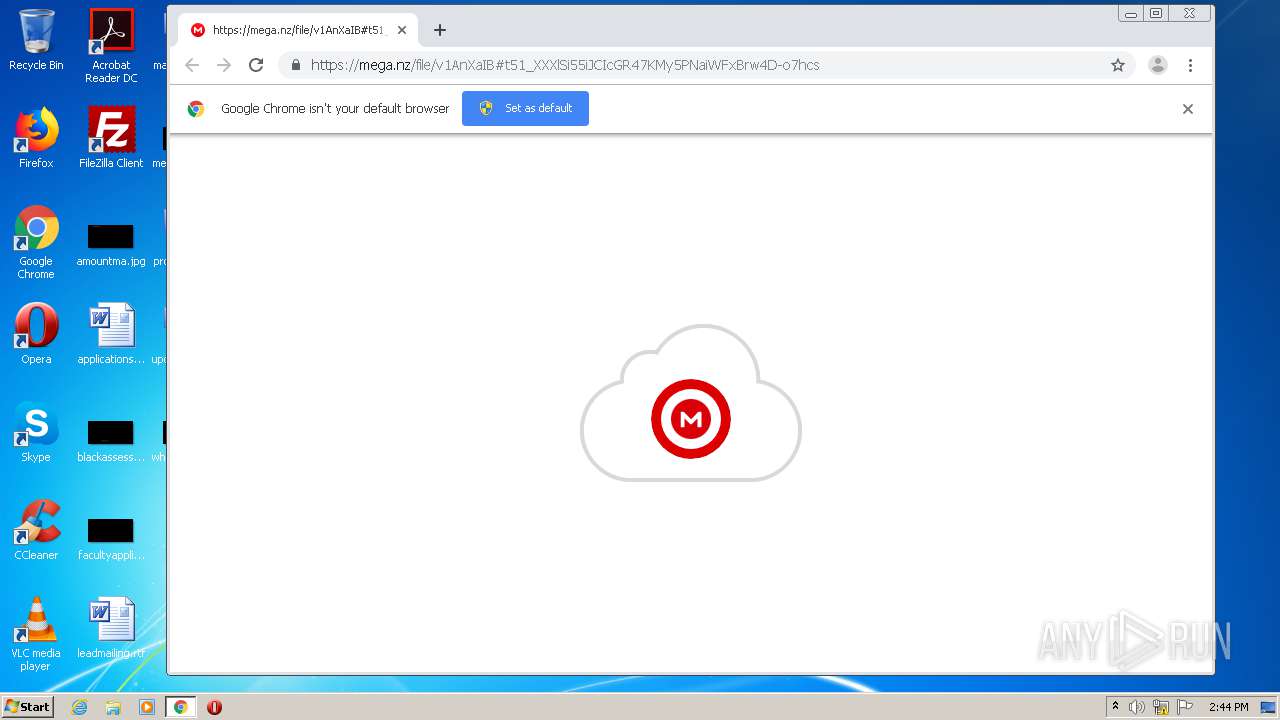Viewport: 1280px width, 720px height.
Task: Click the Set as default button
Action: pos(525,108)
